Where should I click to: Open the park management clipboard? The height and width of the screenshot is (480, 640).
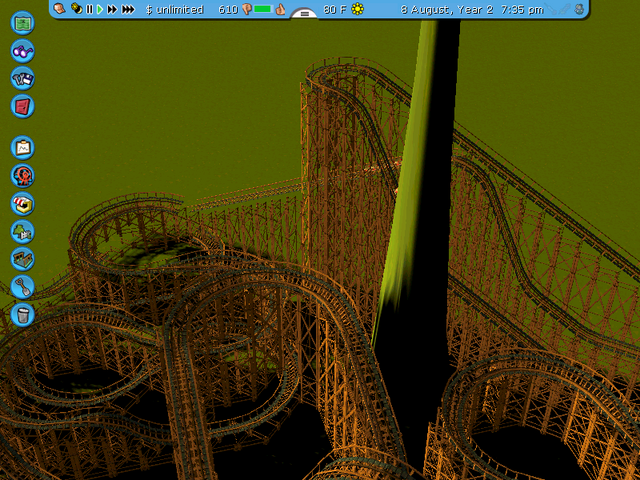click(22, 147)
